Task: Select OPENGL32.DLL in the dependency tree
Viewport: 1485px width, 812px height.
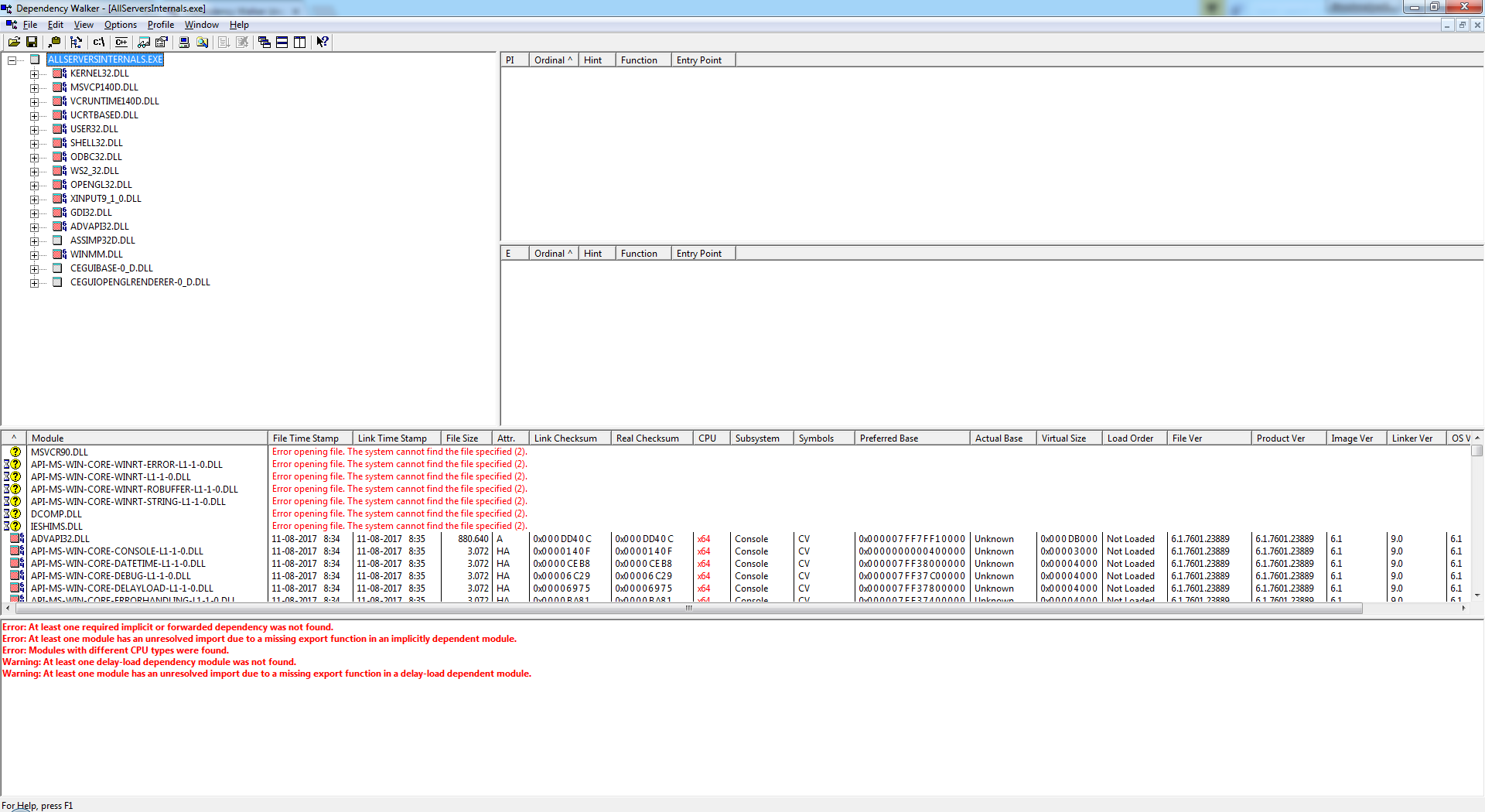Action: click(x=101, y=185)
